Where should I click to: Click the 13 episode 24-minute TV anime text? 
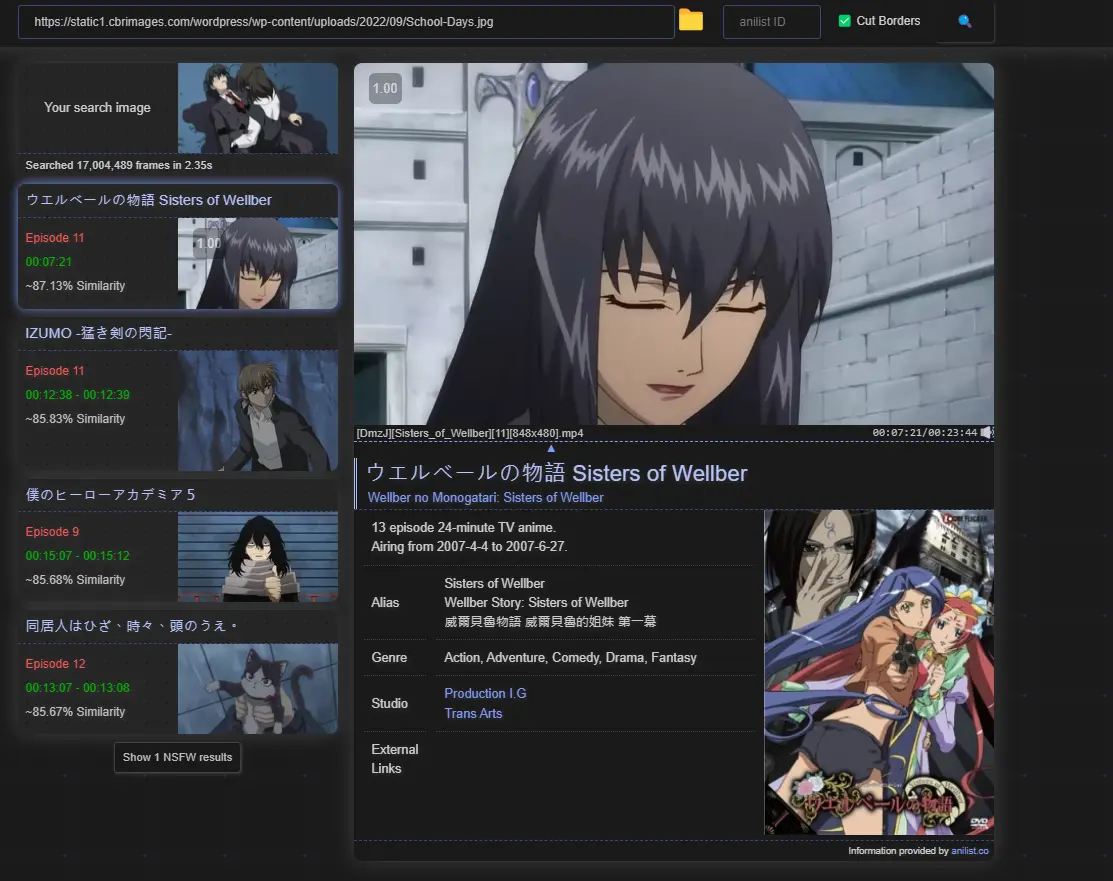coord(464,527)
